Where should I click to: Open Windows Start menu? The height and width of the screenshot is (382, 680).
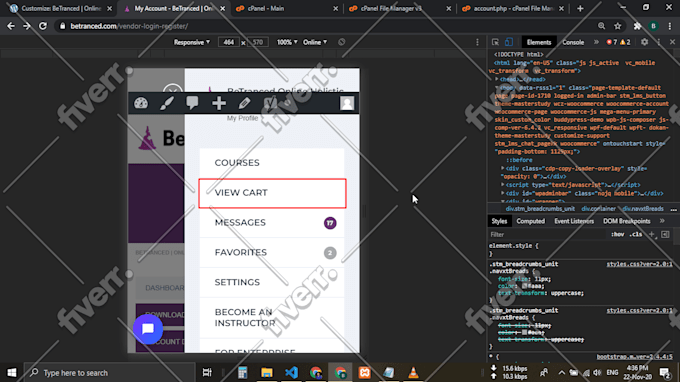coord(12,372)
